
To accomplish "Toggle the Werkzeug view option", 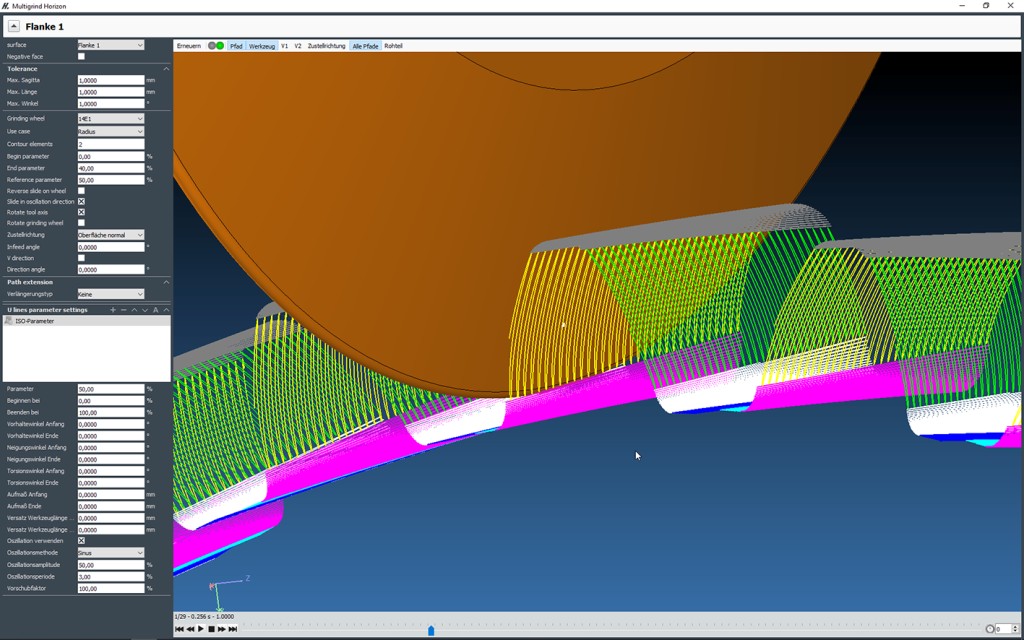I will point(262,46).
